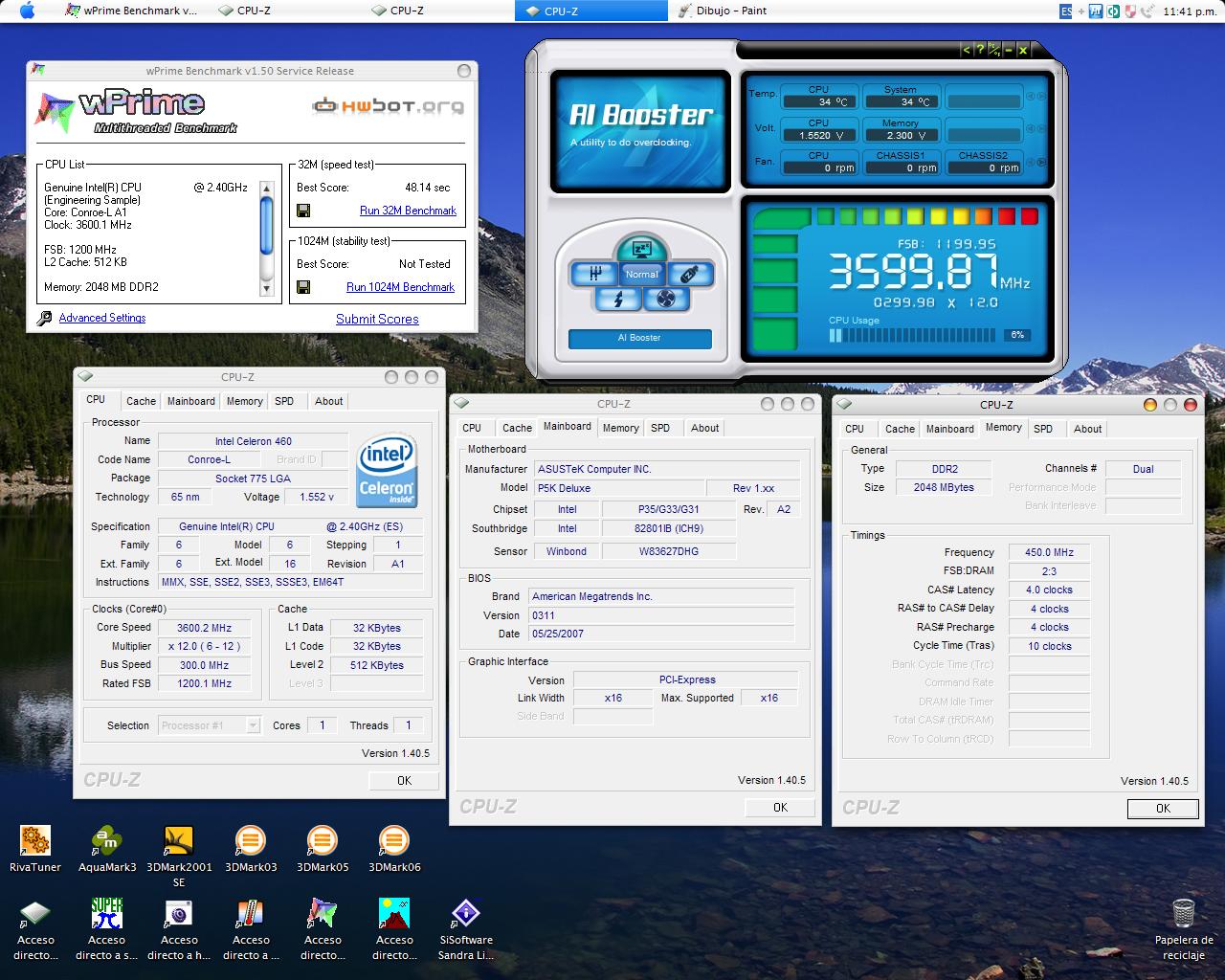Click the CAS# Latency 4.0 clocks field
This screenshot has height=980, width=1225.
click(x=1049, y=590)
